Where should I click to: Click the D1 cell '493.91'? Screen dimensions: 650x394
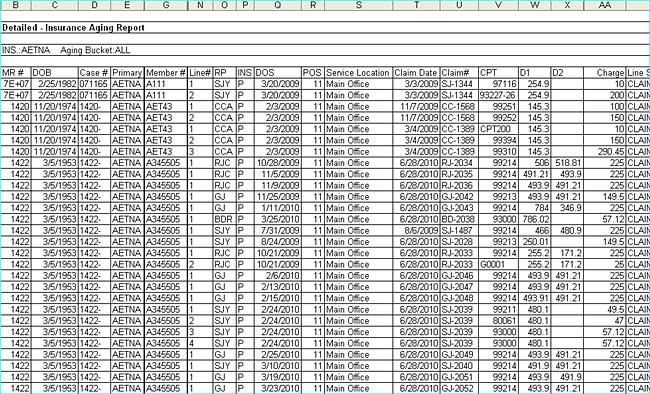(535, 298)
